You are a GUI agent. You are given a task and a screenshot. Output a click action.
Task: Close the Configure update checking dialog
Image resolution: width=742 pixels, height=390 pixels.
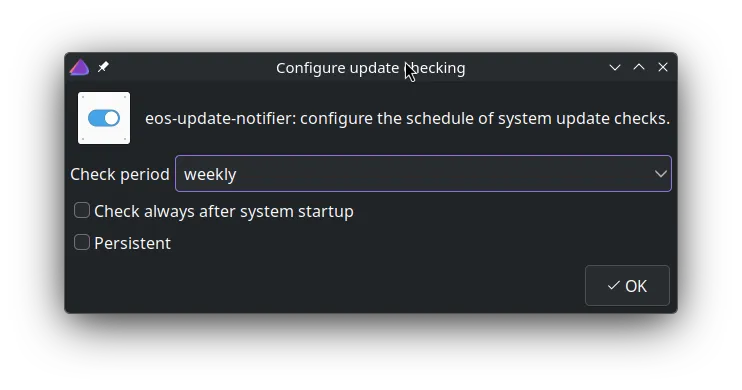pyautogui.click(x=663, y=67)
